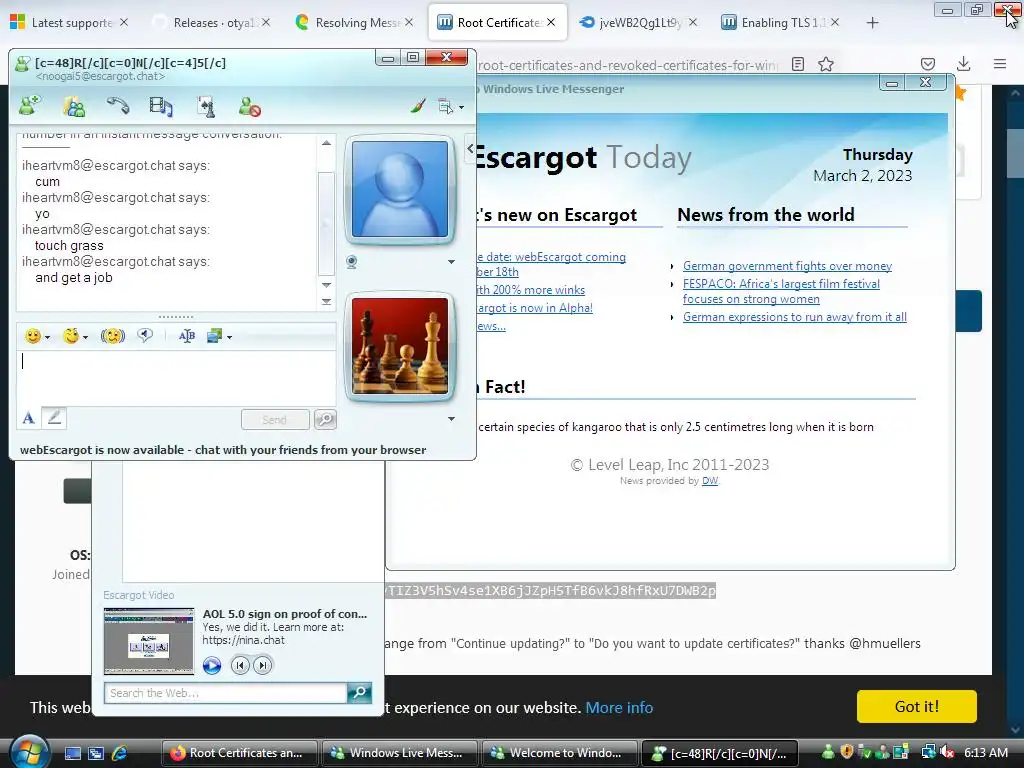Bookmark this page star icon

[826, 64]
